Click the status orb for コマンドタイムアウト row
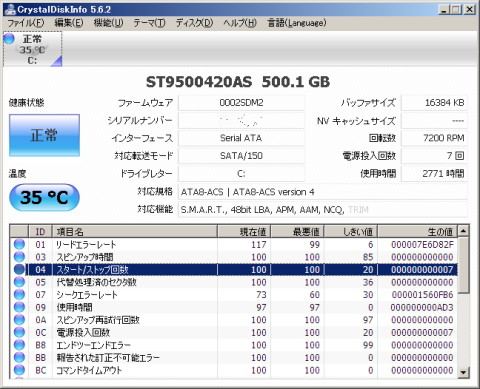480x389 pixels. (x=19, y=370)
